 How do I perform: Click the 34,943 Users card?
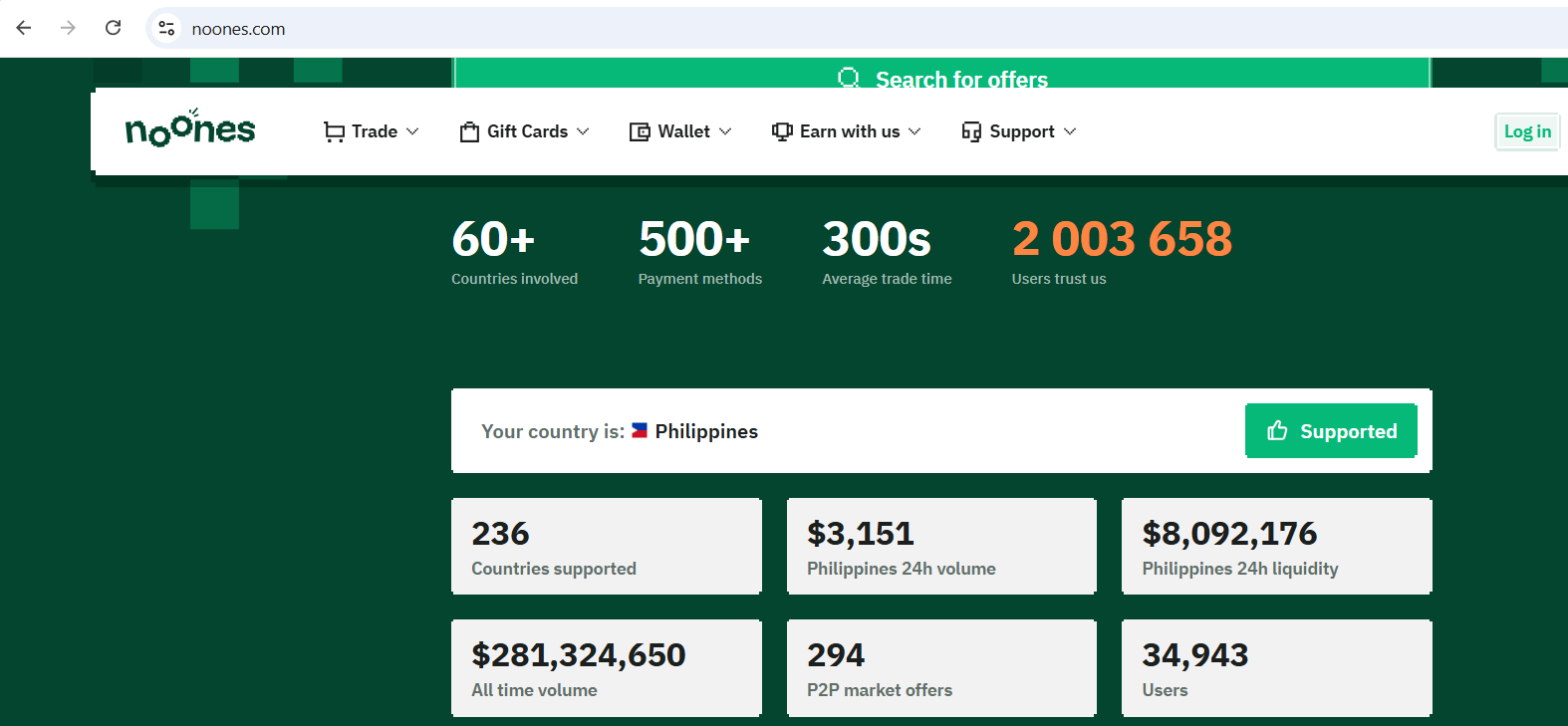click(1277, 668)
